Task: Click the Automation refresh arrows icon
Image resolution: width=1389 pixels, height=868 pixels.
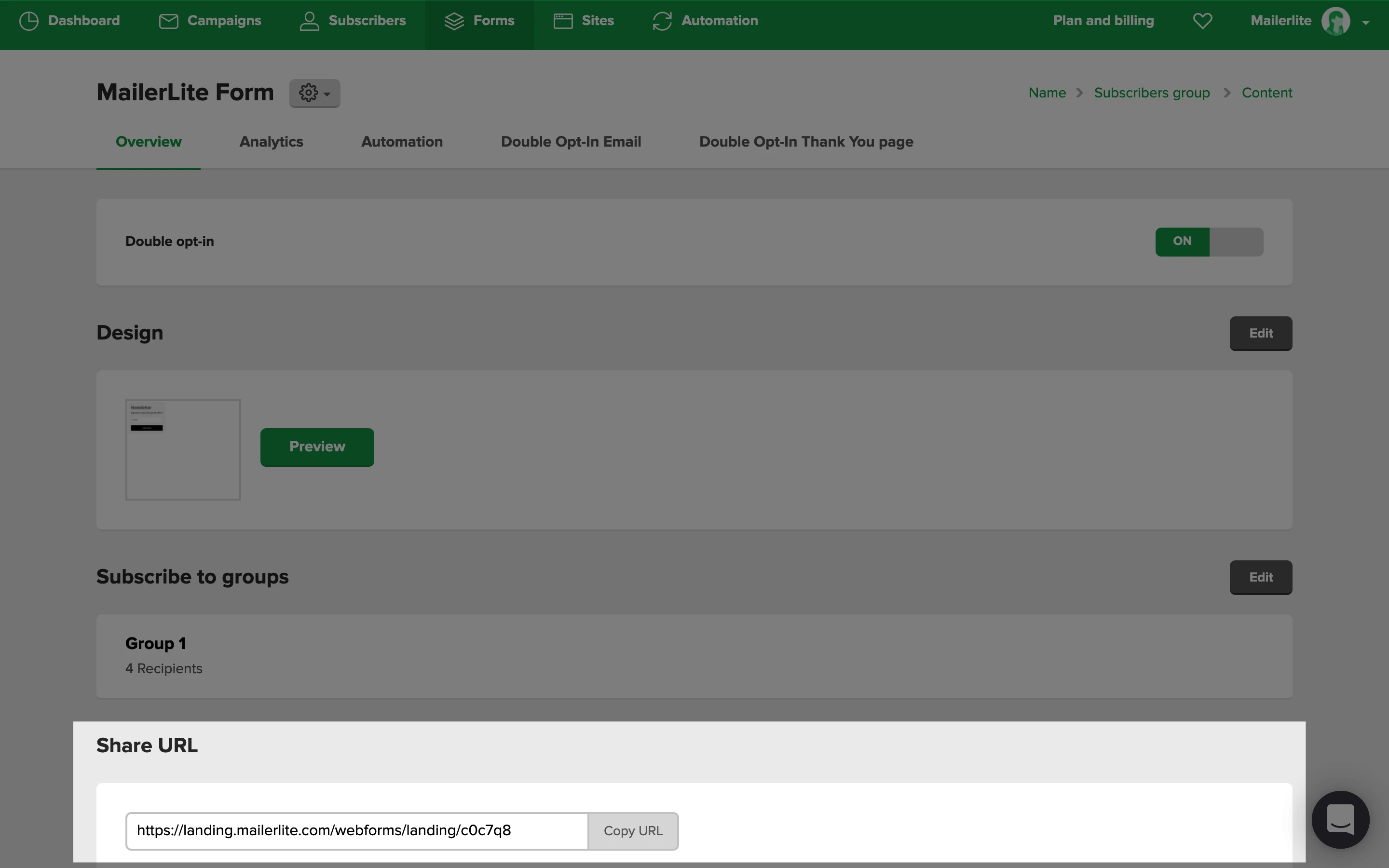Action: [662, 21]
